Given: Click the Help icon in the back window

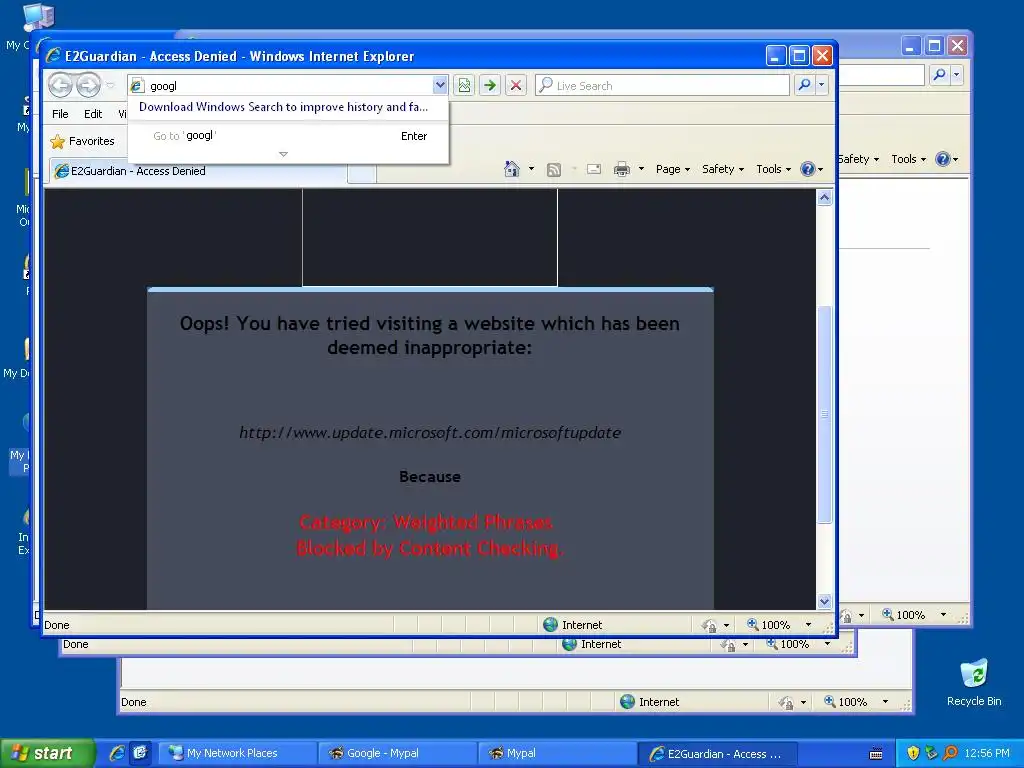Looking at the screenshot, I should (942, 159).
